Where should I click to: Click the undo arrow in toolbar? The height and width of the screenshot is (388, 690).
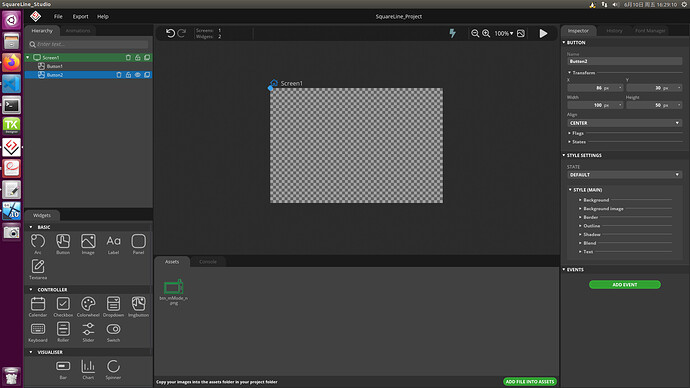[170, 33]
